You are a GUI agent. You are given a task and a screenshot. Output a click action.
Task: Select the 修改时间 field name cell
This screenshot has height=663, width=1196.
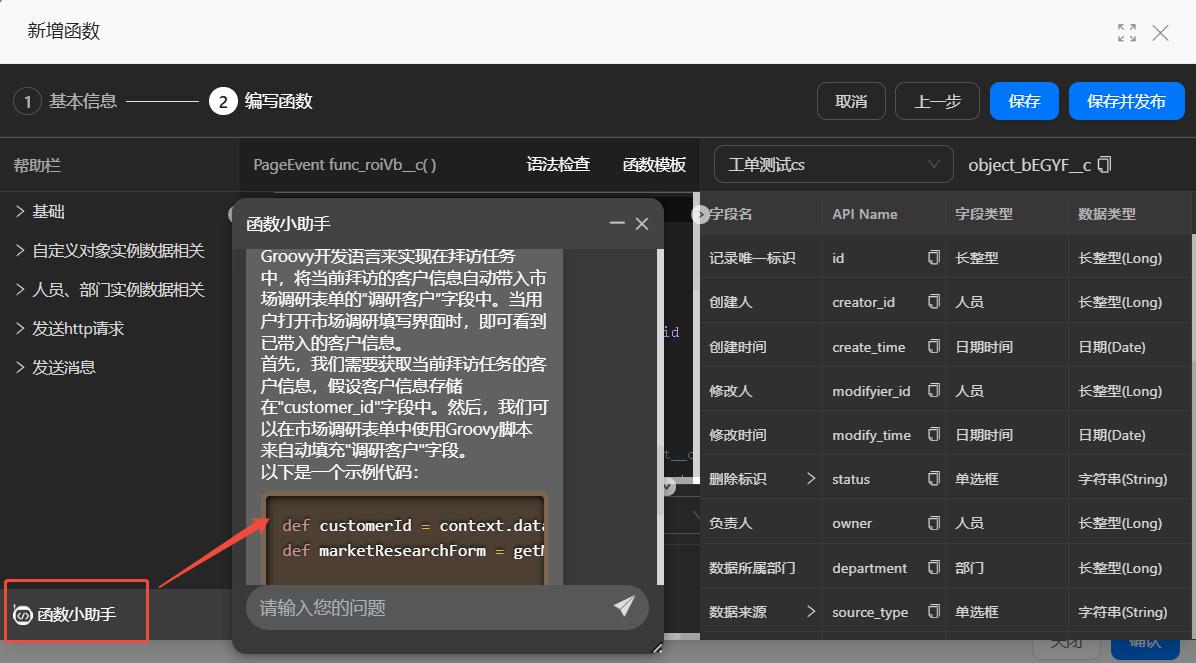[738, 435]
